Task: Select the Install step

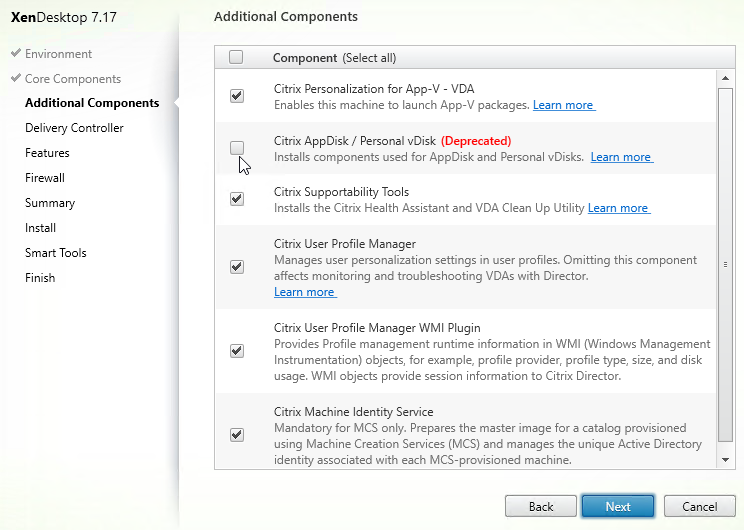Action: (x=41, y=228)
